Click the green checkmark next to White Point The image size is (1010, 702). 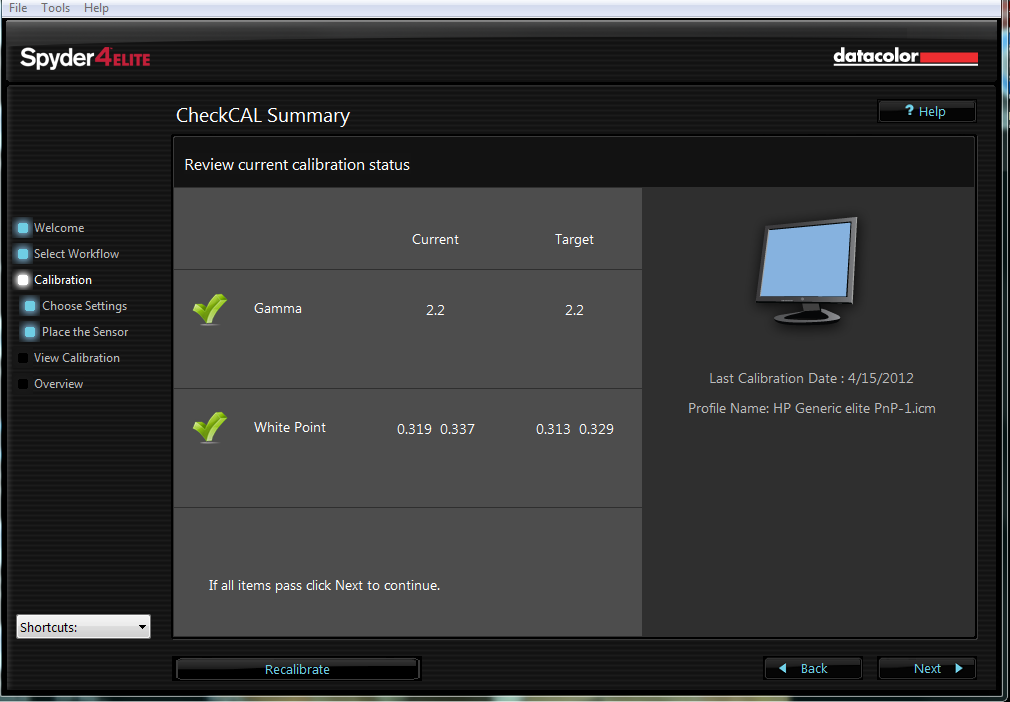click(x=210, y=428)
